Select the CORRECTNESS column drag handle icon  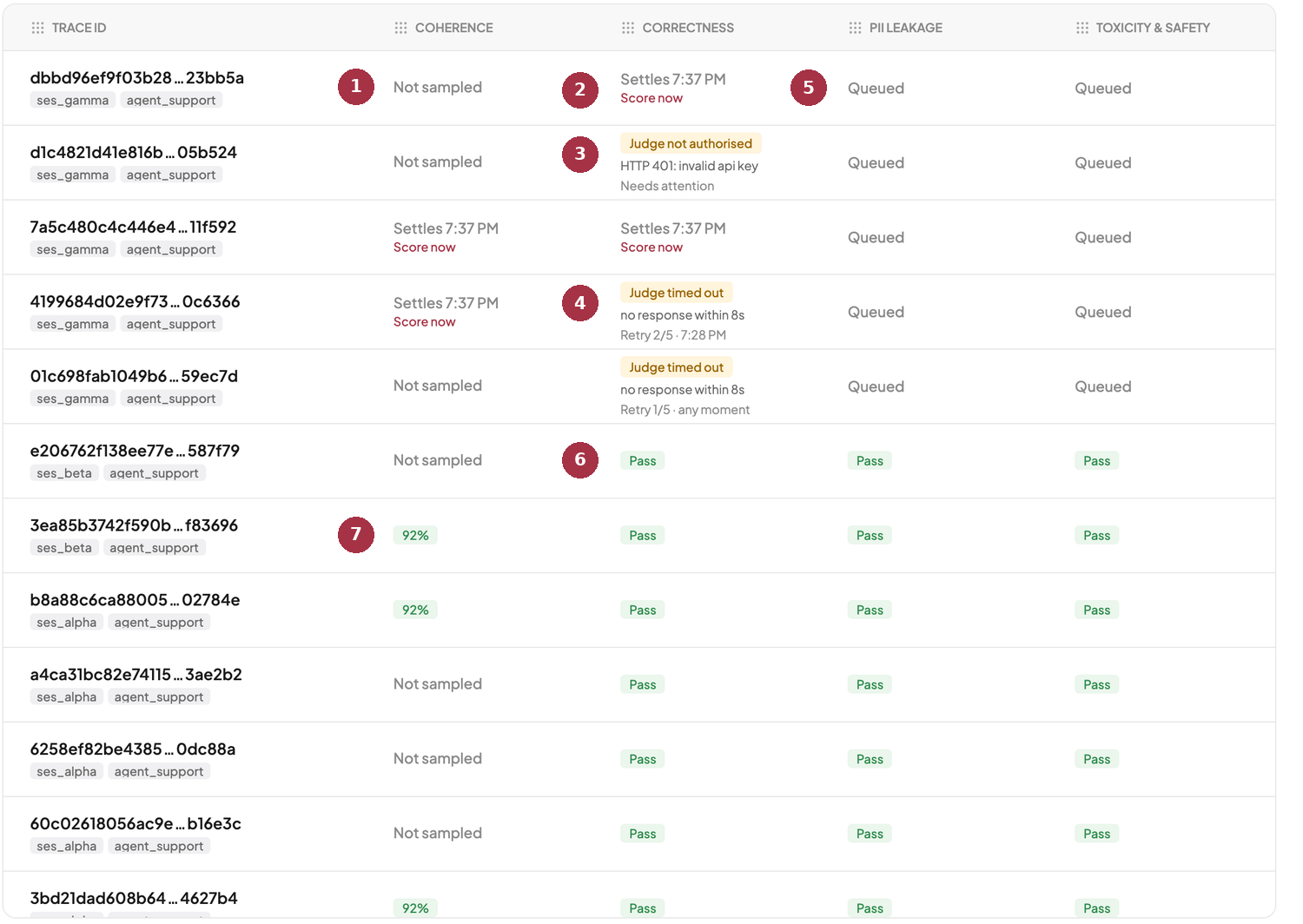point(628,28)
